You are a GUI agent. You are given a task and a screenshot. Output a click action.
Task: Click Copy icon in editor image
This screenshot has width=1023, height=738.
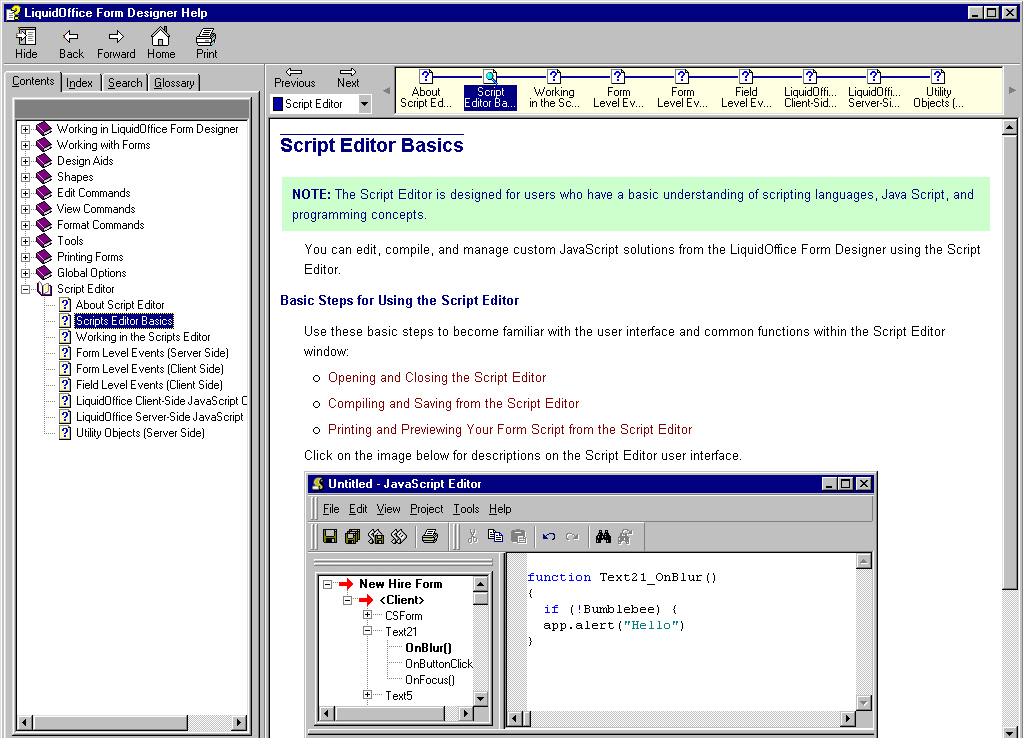click(x=496, y=536)
